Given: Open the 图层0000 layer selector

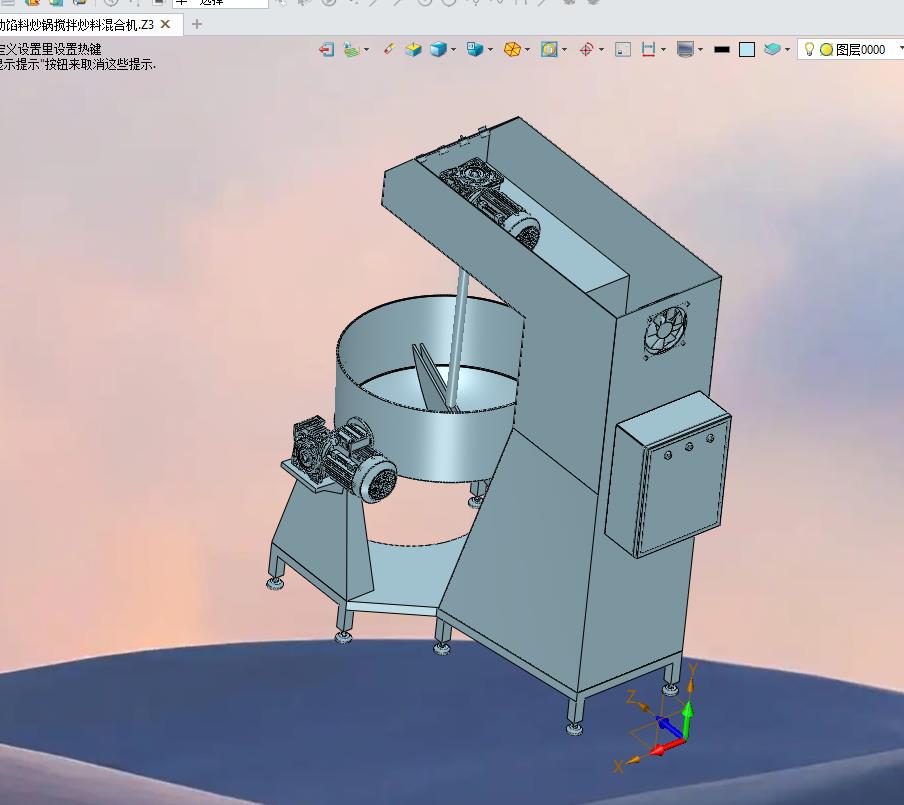Looking at the screenshot, I should (x=852, y=50).
